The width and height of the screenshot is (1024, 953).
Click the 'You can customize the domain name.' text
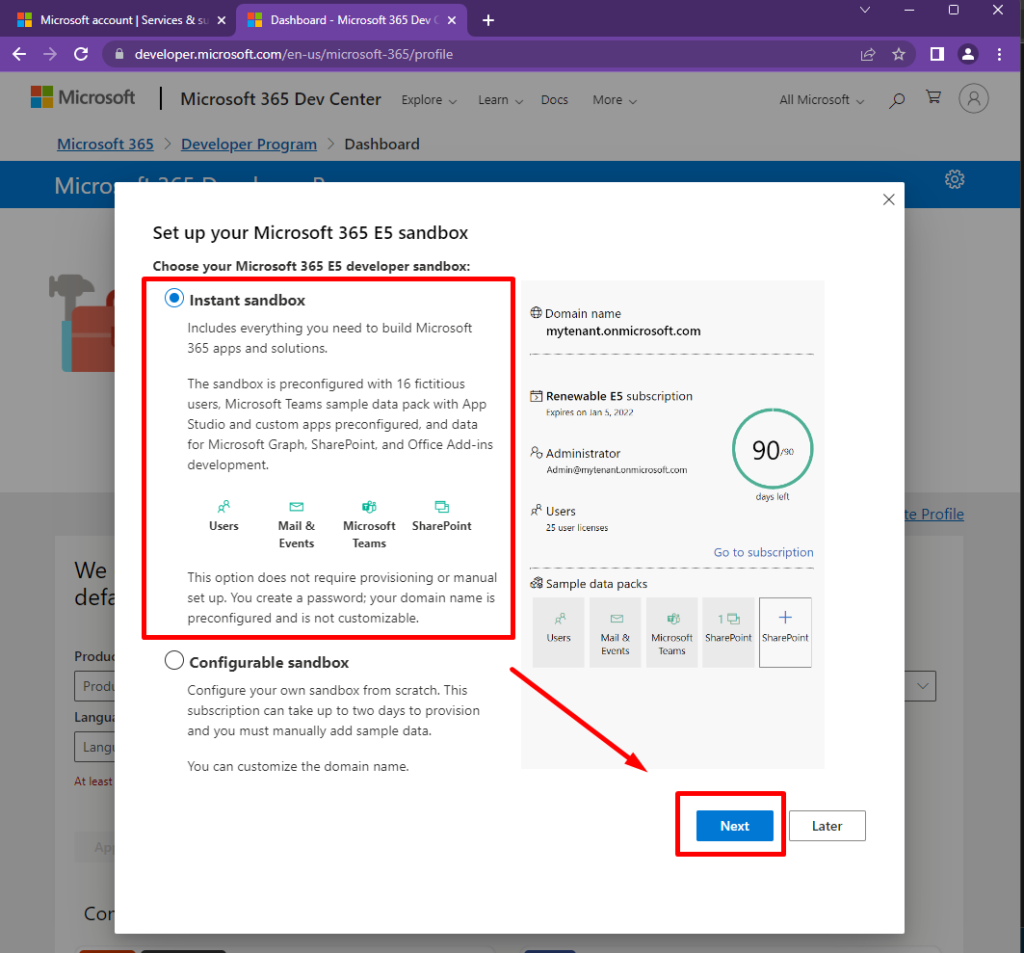[x=298, y=766]
